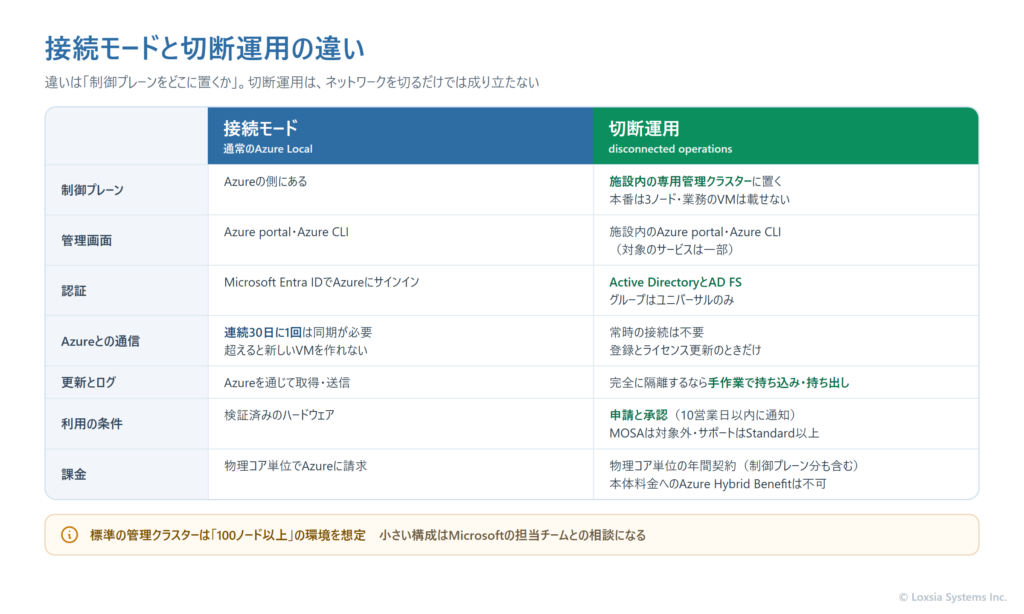Click the disconnected operations subheading
The image size is (1024, 614).
click(670, 149)
